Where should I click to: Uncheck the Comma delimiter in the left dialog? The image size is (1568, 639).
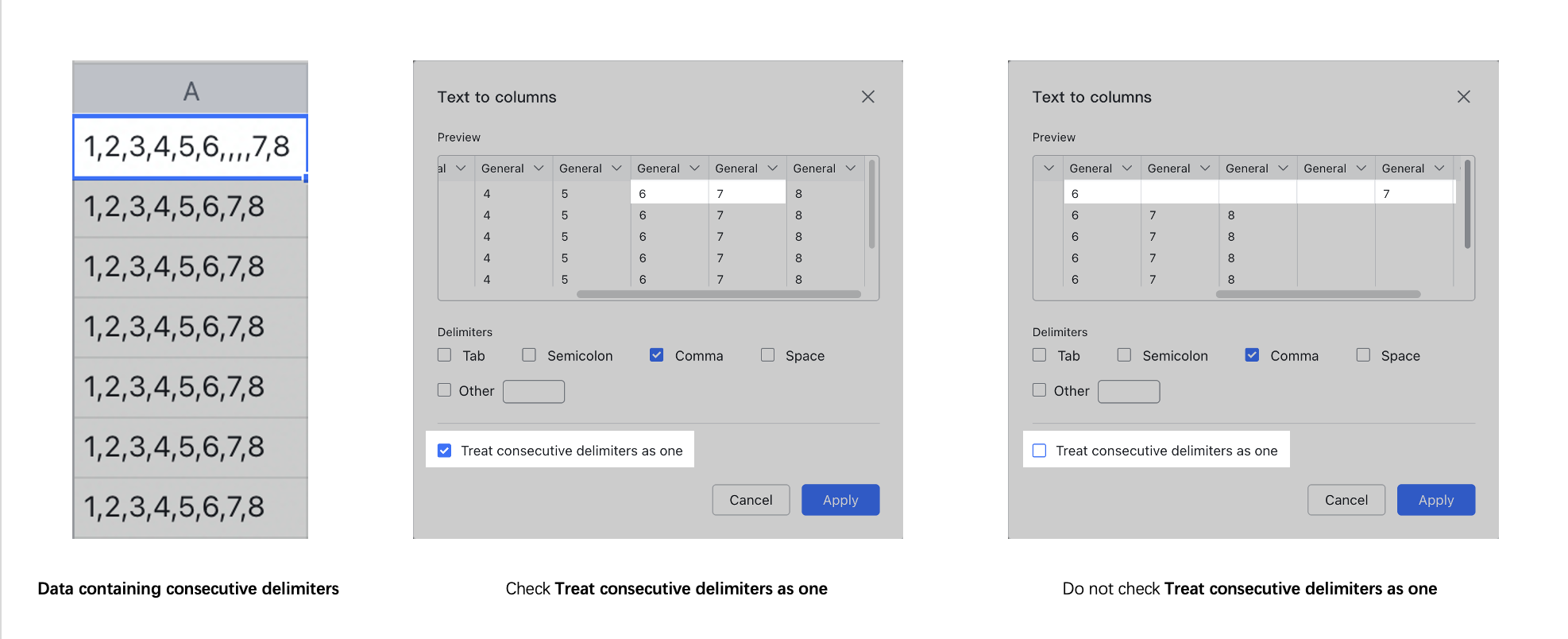coord(656,355)
